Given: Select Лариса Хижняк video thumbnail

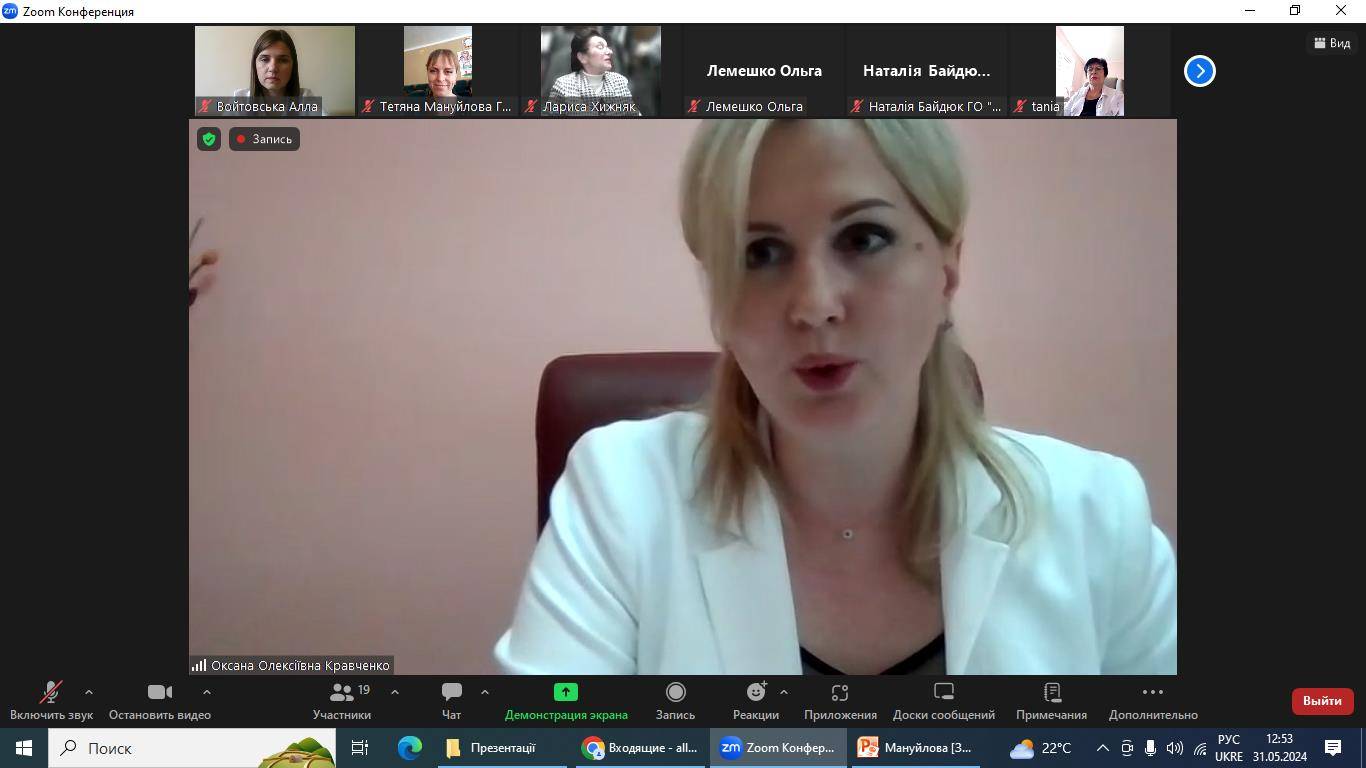Looking at the screenshot, I should [x=601, y=71].
